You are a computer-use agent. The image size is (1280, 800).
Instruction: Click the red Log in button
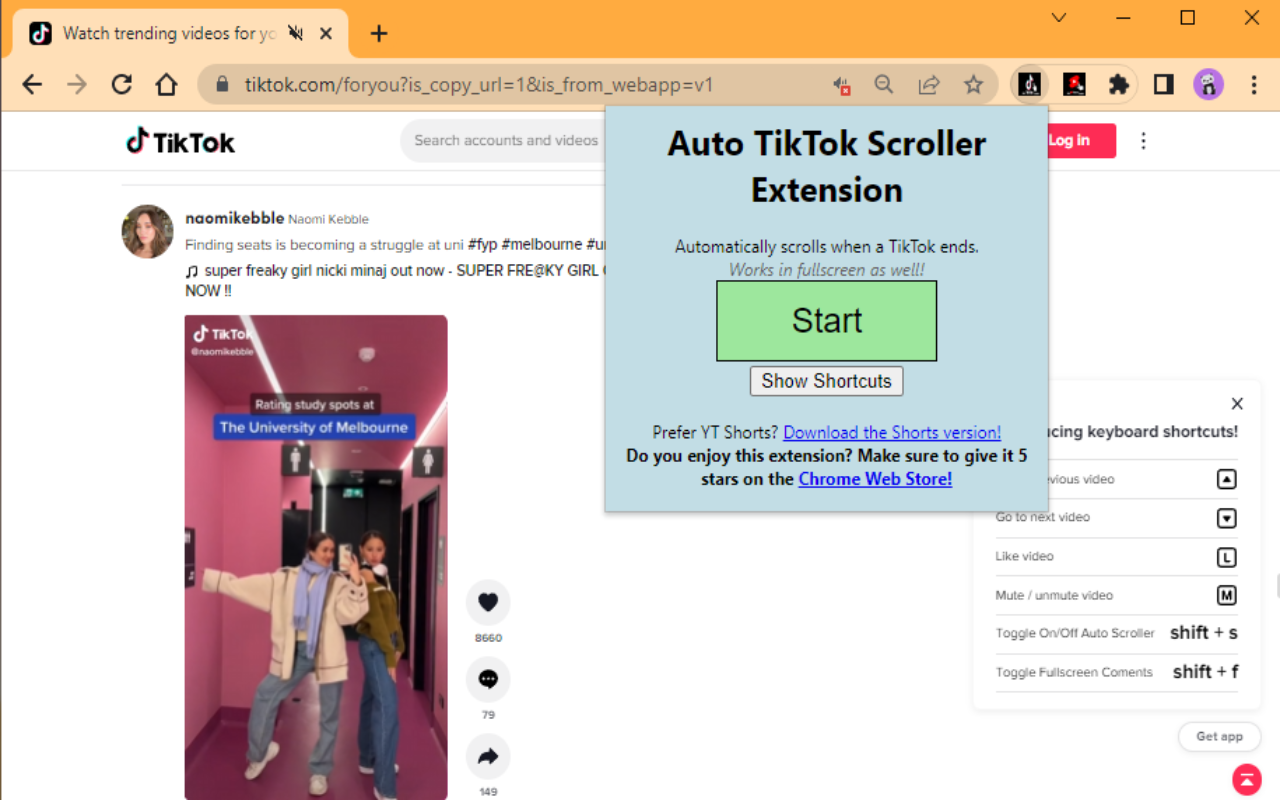[1080, 141]
